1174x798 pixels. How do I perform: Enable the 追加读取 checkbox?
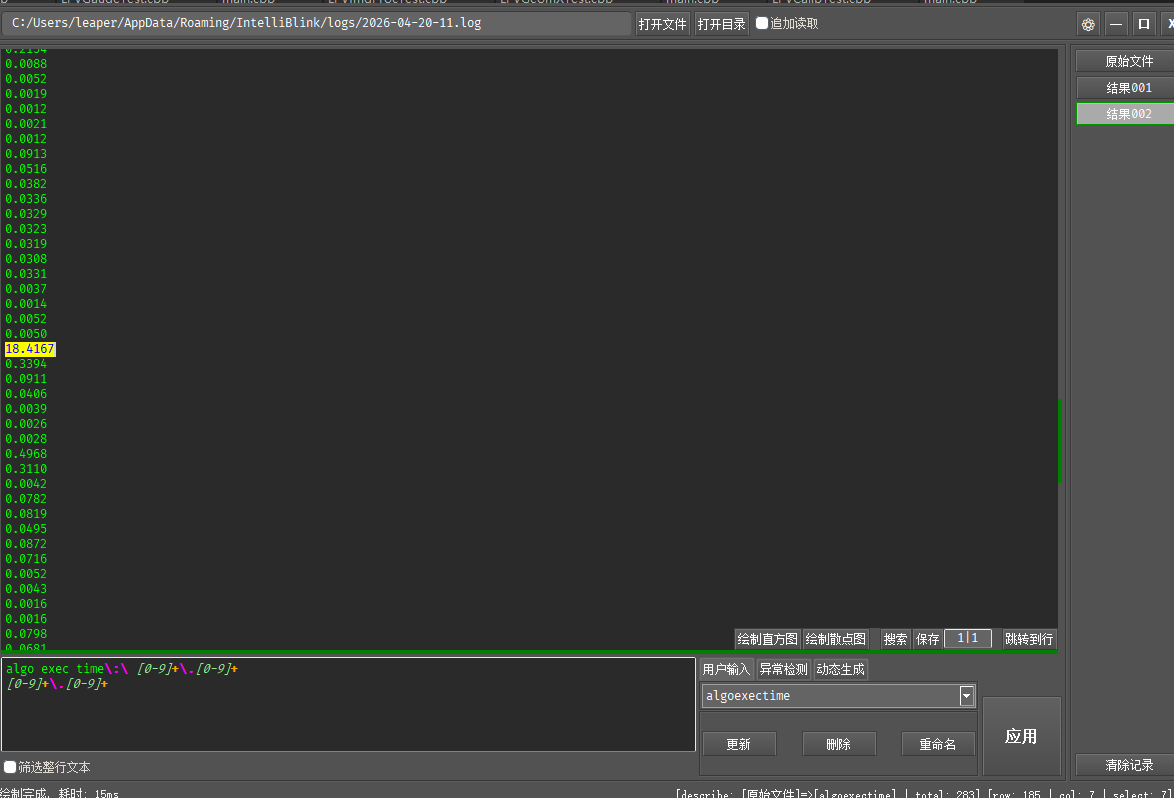pyautogui.click(x=762, y=23)
